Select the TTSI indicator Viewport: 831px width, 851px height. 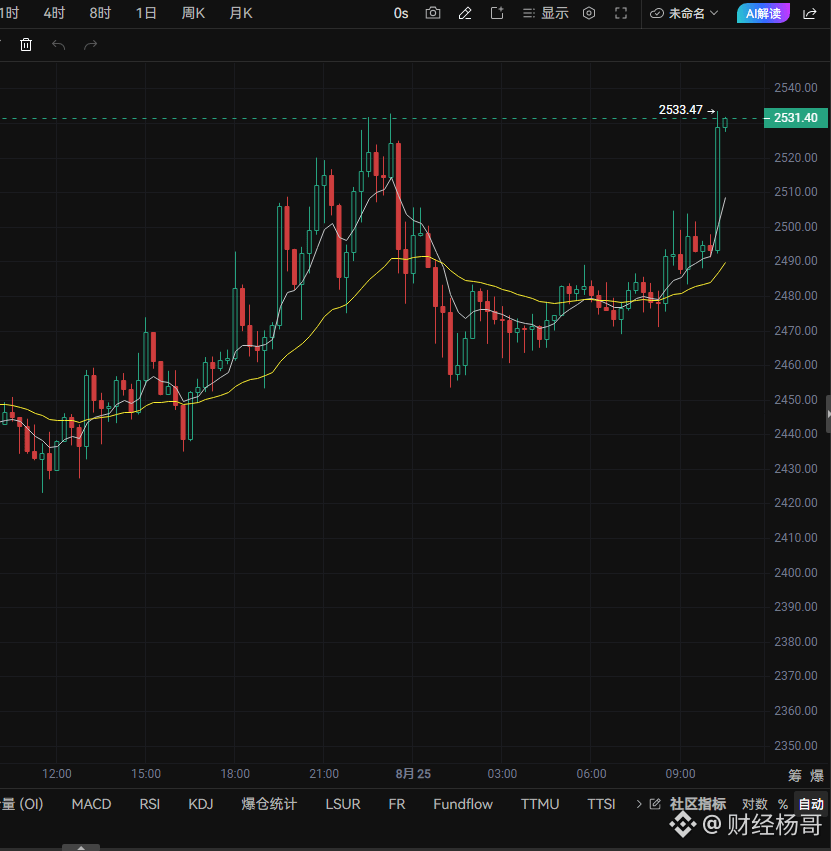pos(601,804)
